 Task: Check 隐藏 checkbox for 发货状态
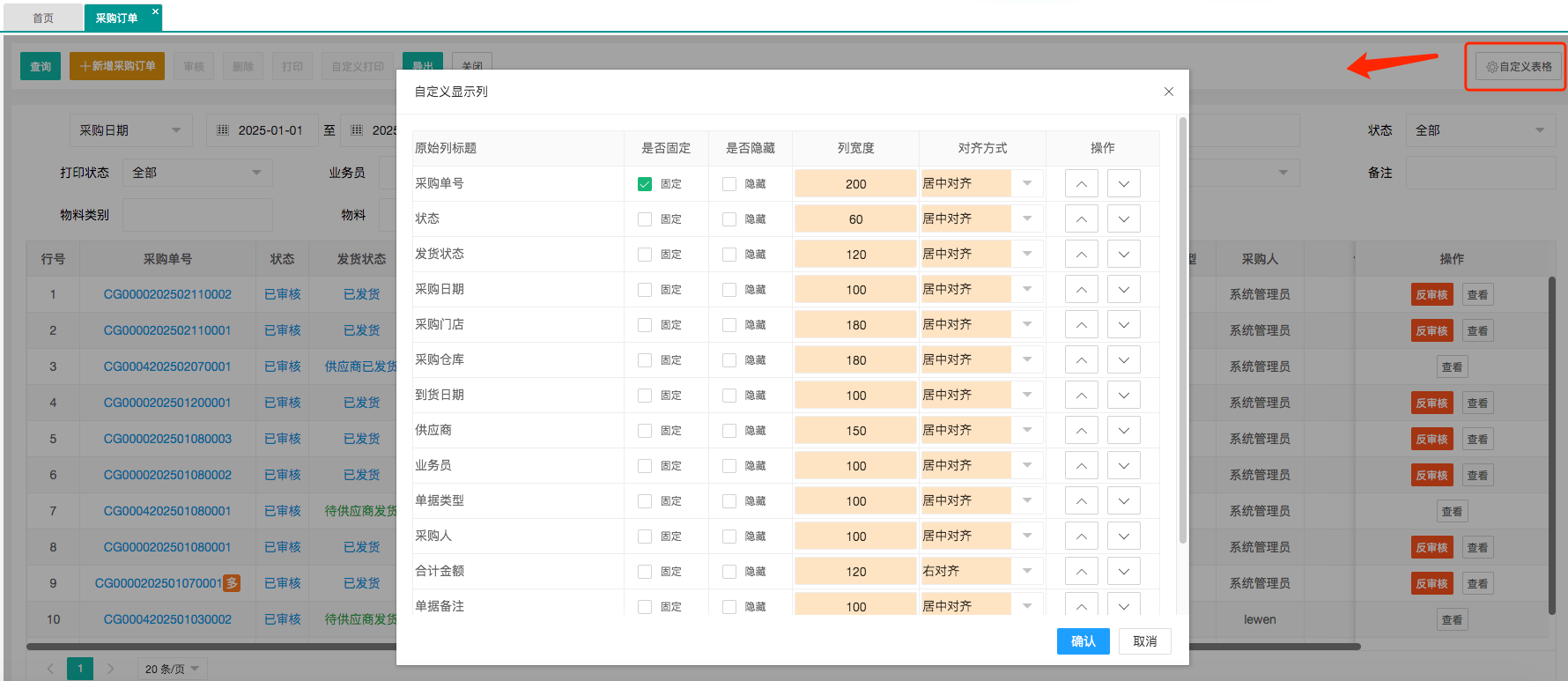(729, 255)
